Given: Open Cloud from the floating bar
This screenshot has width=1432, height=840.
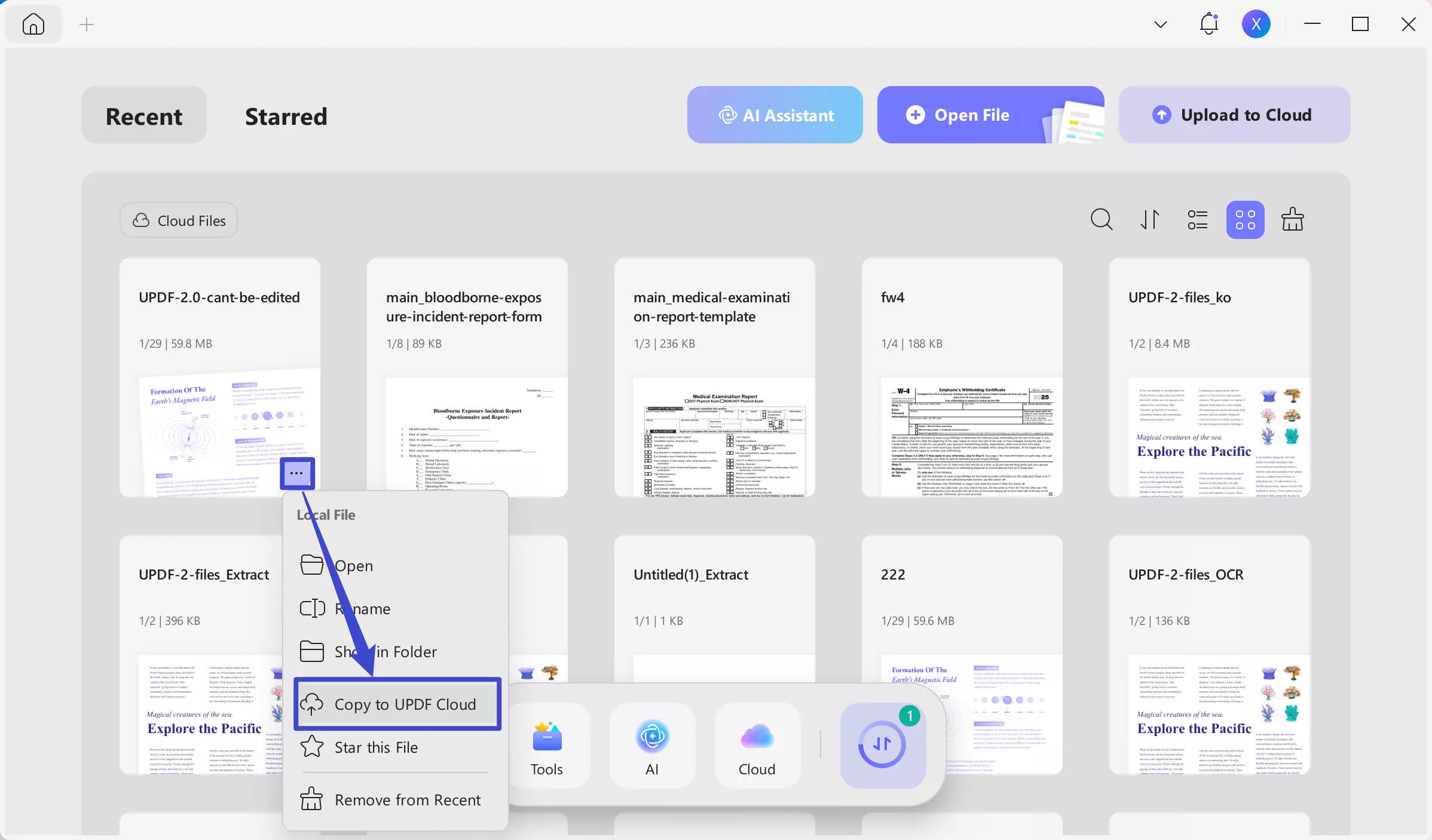Looking at the screenshot, I should pyautogui.click(x=757, y=745).
